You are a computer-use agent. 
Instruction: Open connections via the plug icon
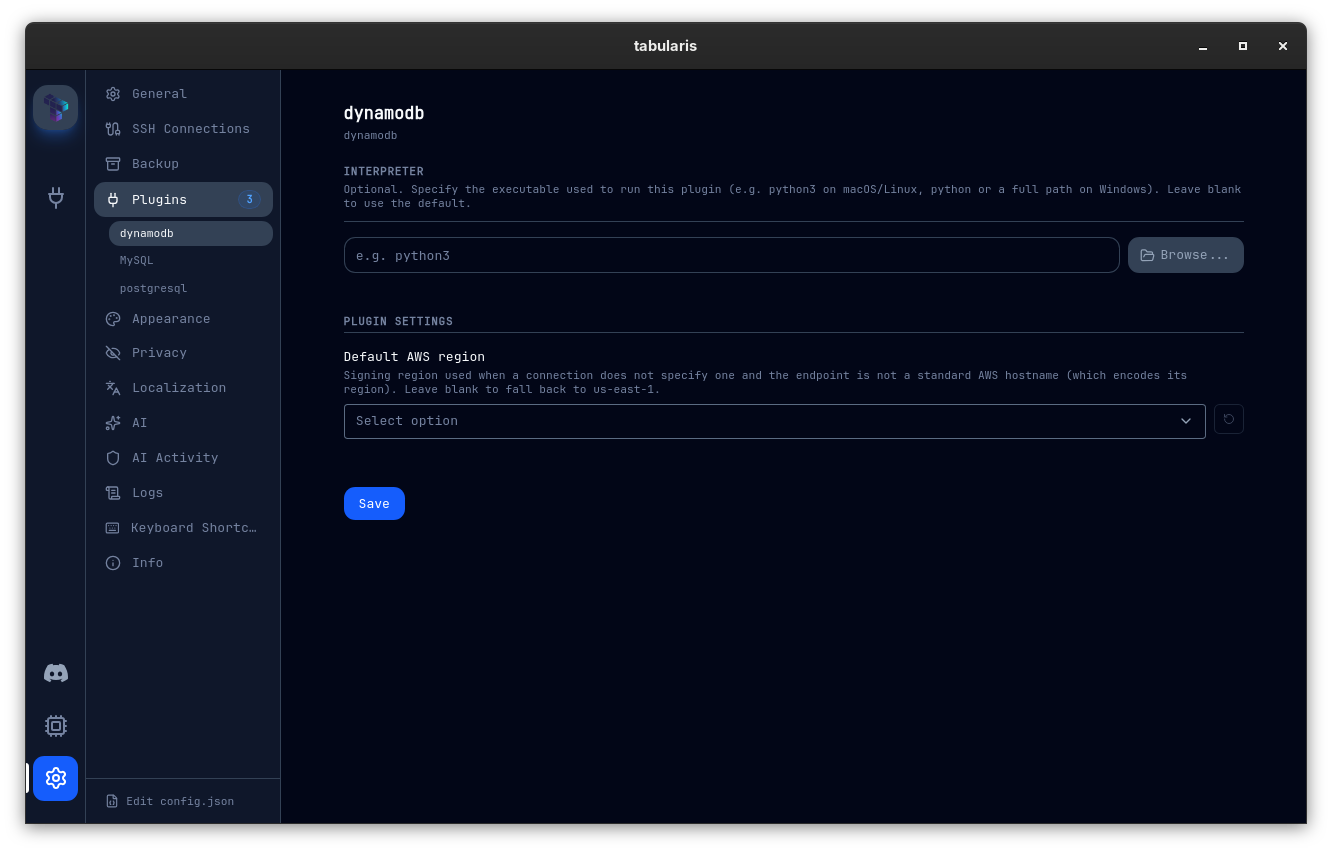coord(56,197)
